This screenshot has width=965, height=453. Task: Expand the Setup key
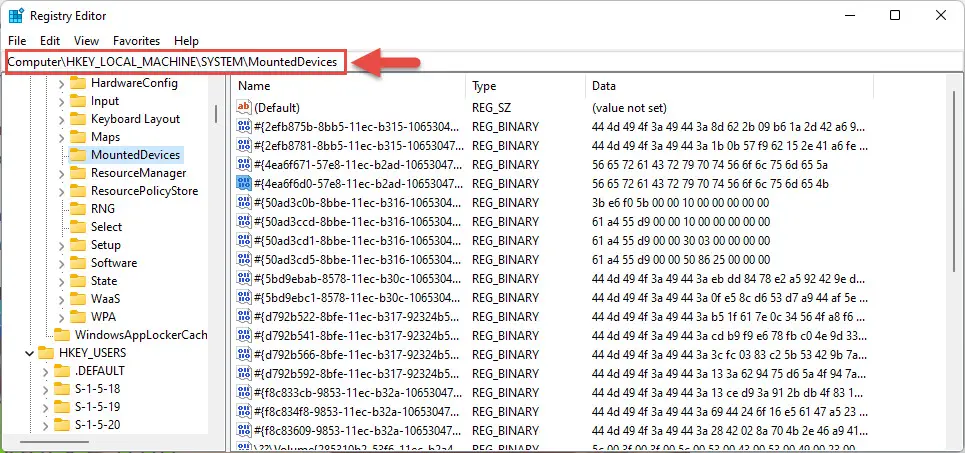click(x=61, y=246)
